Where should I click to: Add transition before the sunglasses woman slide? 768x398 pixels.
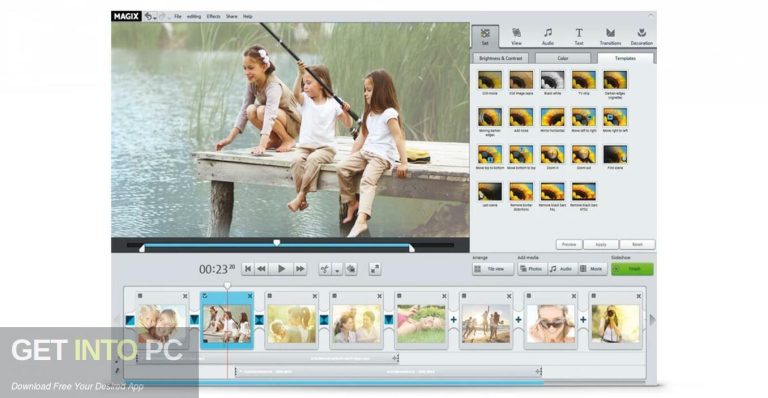(x=518, y=320)
